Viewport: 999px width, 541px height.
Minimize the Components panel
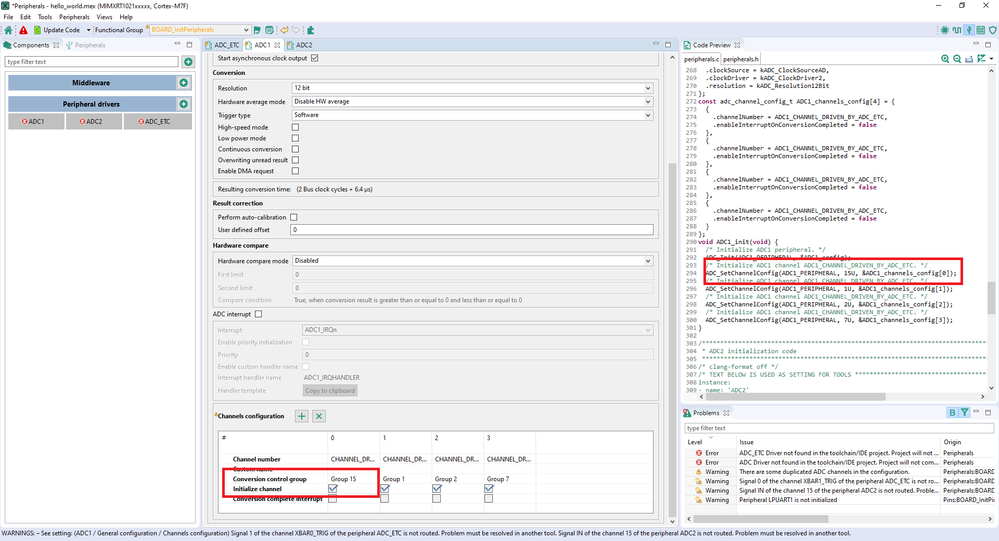click(x=177, y=45)
